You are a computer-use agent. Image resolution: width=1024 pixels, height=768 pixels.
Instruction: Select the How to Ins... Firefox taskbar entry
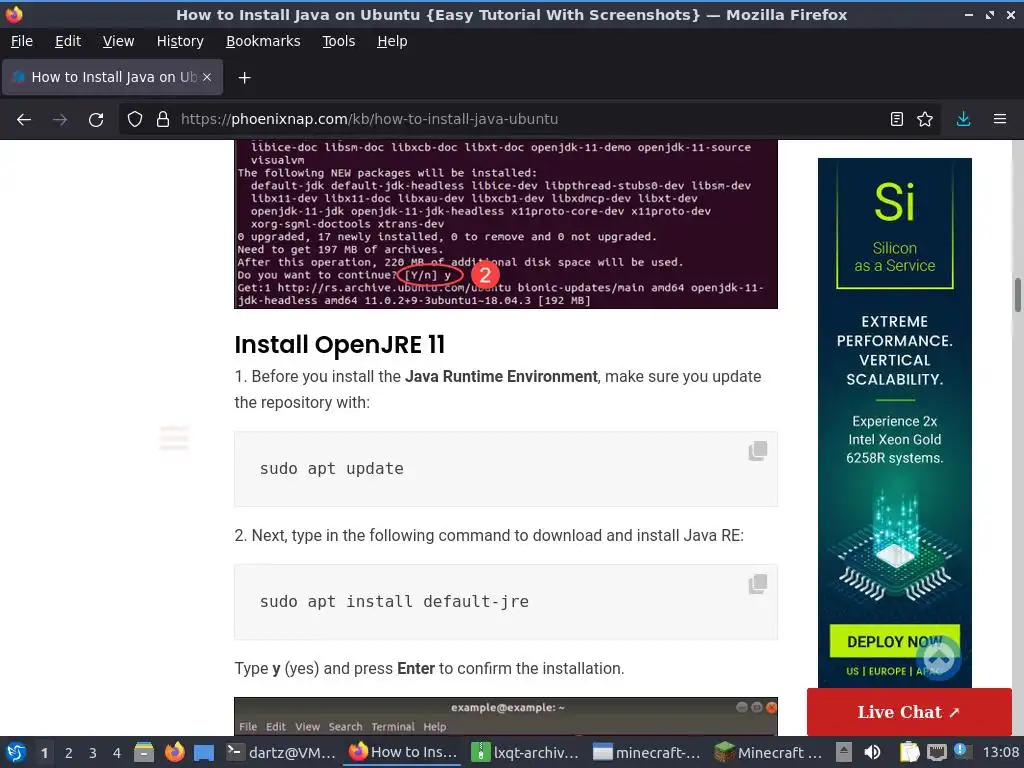click(x=404, y=752)
